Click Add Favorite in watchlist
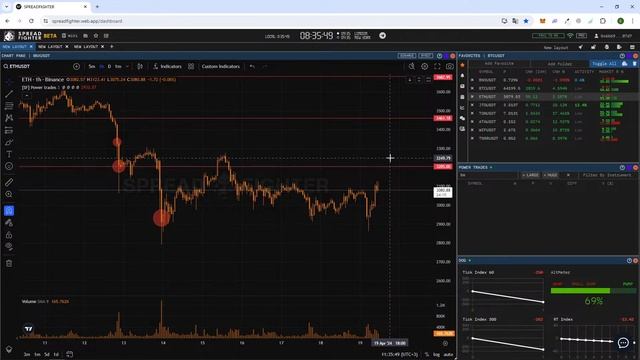The image size is (640, 360). (x=499, y=64)
